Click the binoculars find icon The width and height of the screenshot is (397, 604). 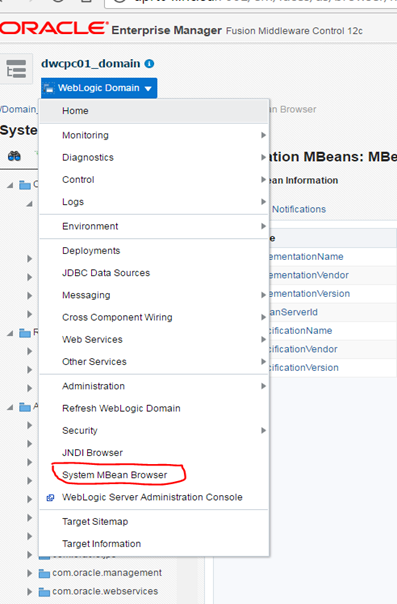14,156
